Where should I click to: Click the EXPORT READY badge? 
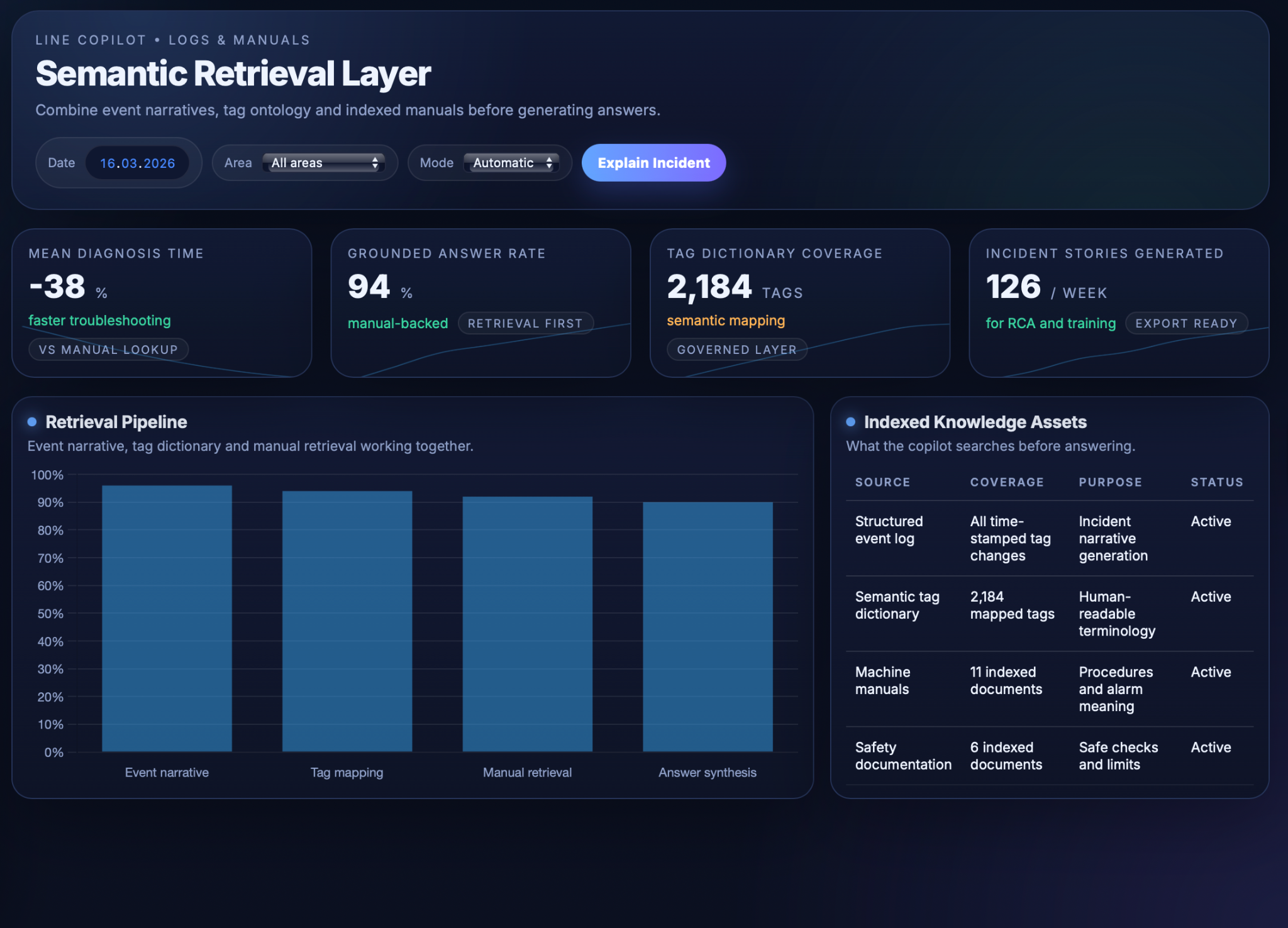(x=1185, y=323)
